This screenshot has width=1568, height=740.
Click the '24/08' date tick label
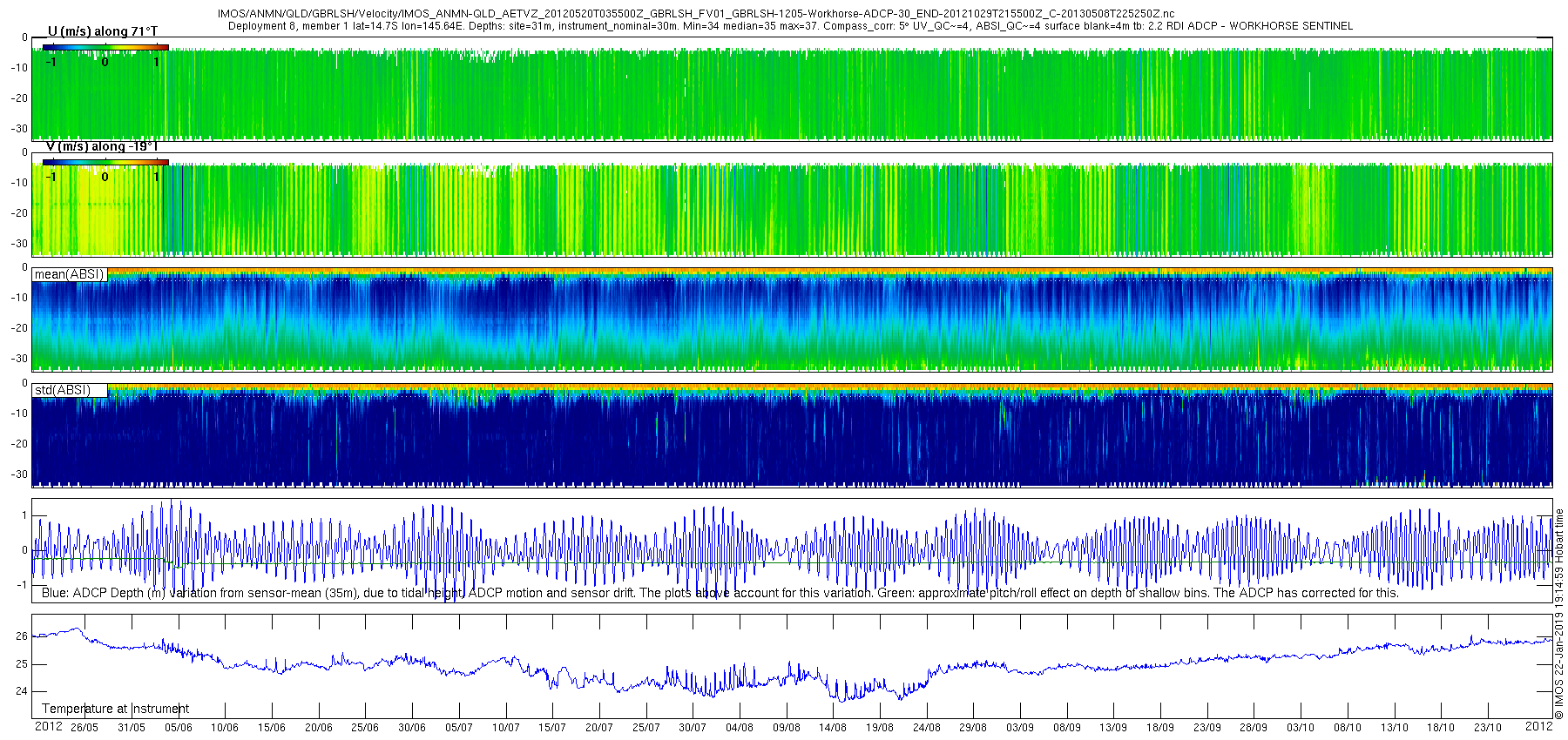927,728
